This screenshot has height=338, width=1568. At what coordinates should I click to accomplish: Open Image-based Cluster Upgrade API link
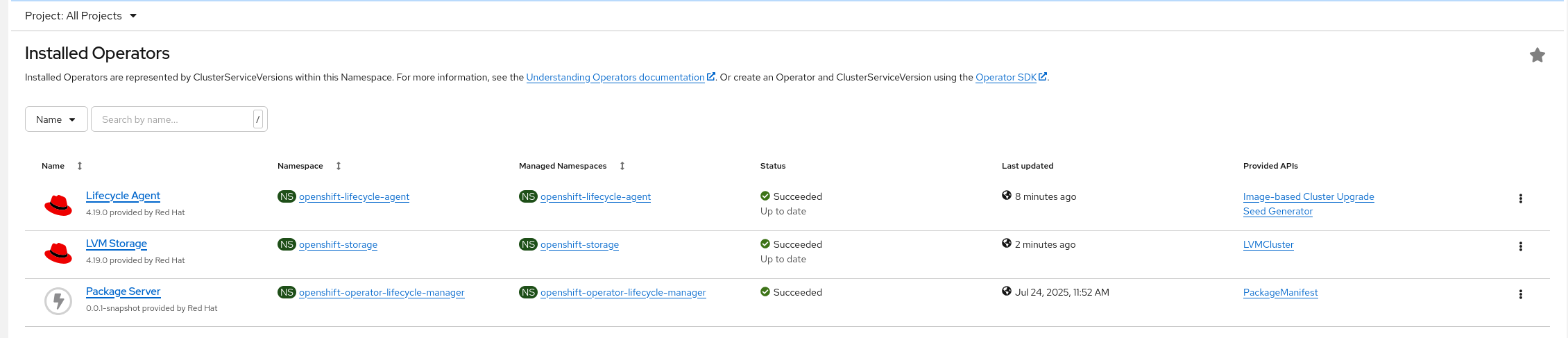pyautogui.click(x=1309, y=196)
